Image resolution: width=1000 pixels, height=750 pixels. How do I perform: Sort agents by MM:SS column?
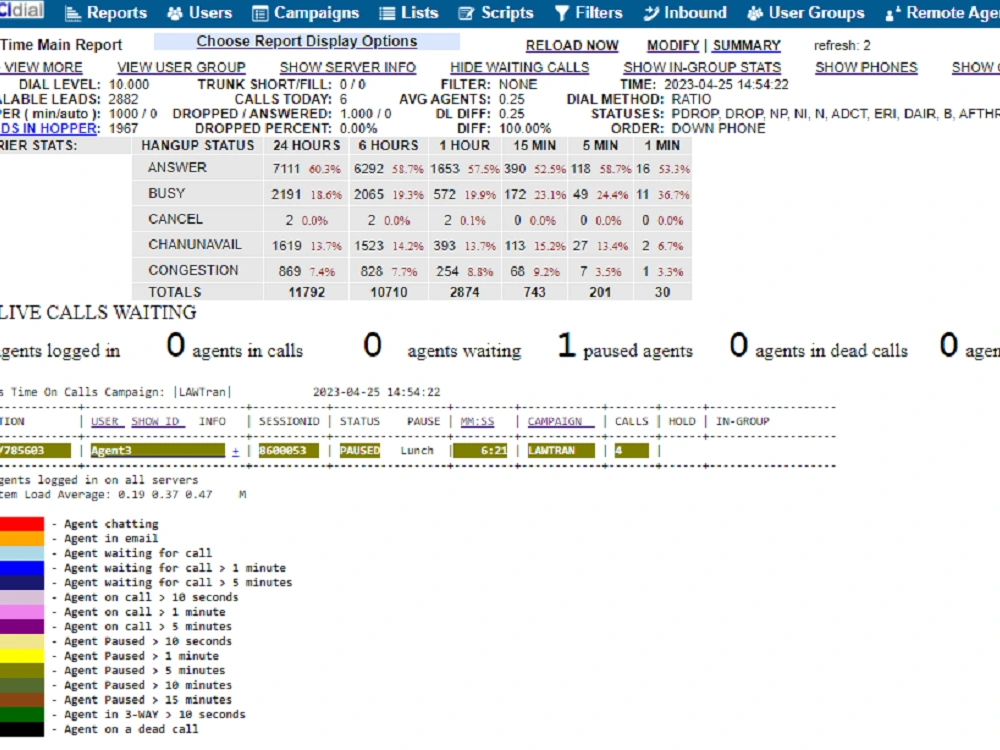pyautogui.click(x=477, y=422)
